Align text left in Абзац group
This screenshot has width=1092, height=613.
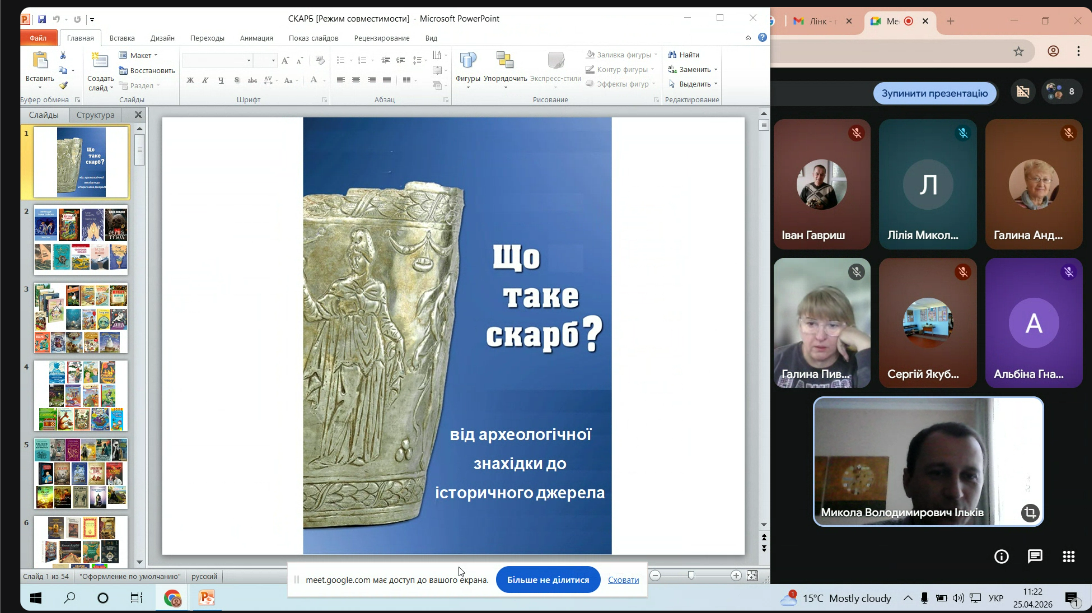pyautogui.click(x=341, y=80)
